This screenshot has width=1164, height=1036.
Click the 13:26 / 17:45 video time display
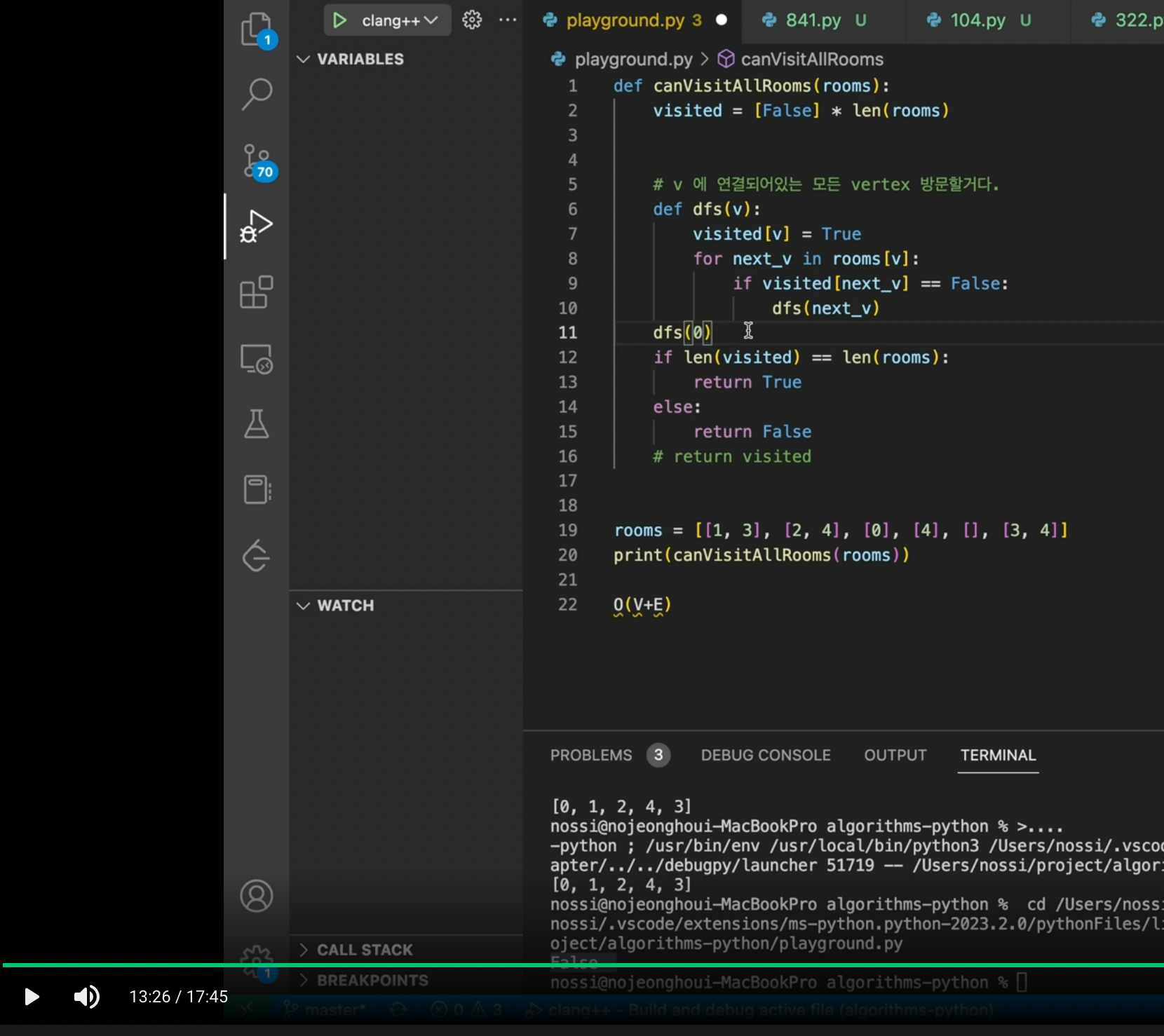pyautogui.click(x=179, y=997)
